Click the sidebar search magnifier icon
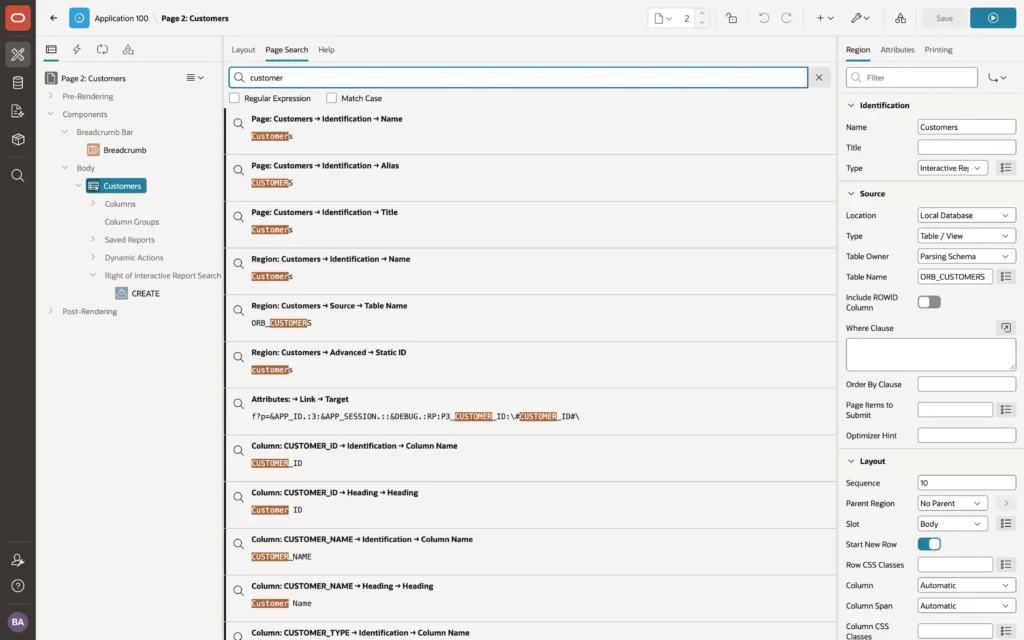 coord(18,175)
